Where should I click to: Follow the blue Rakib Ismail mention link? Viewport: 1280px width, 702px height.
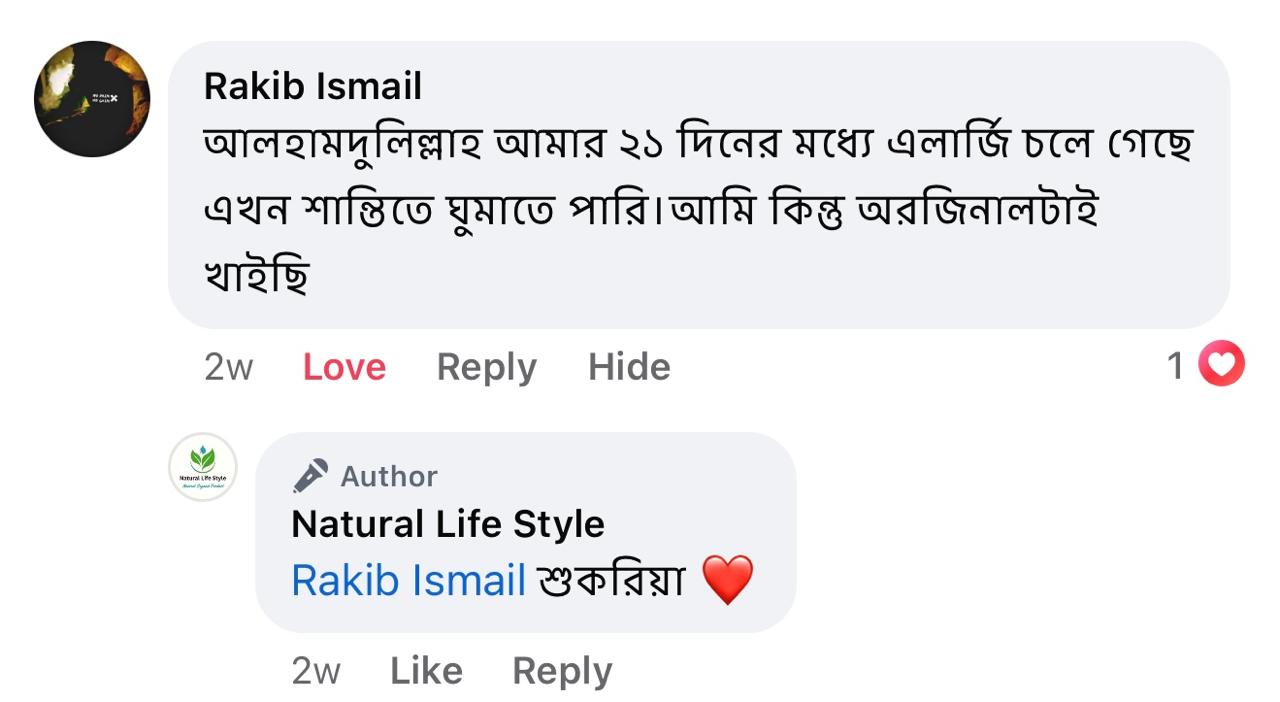(x=408, y=580)
